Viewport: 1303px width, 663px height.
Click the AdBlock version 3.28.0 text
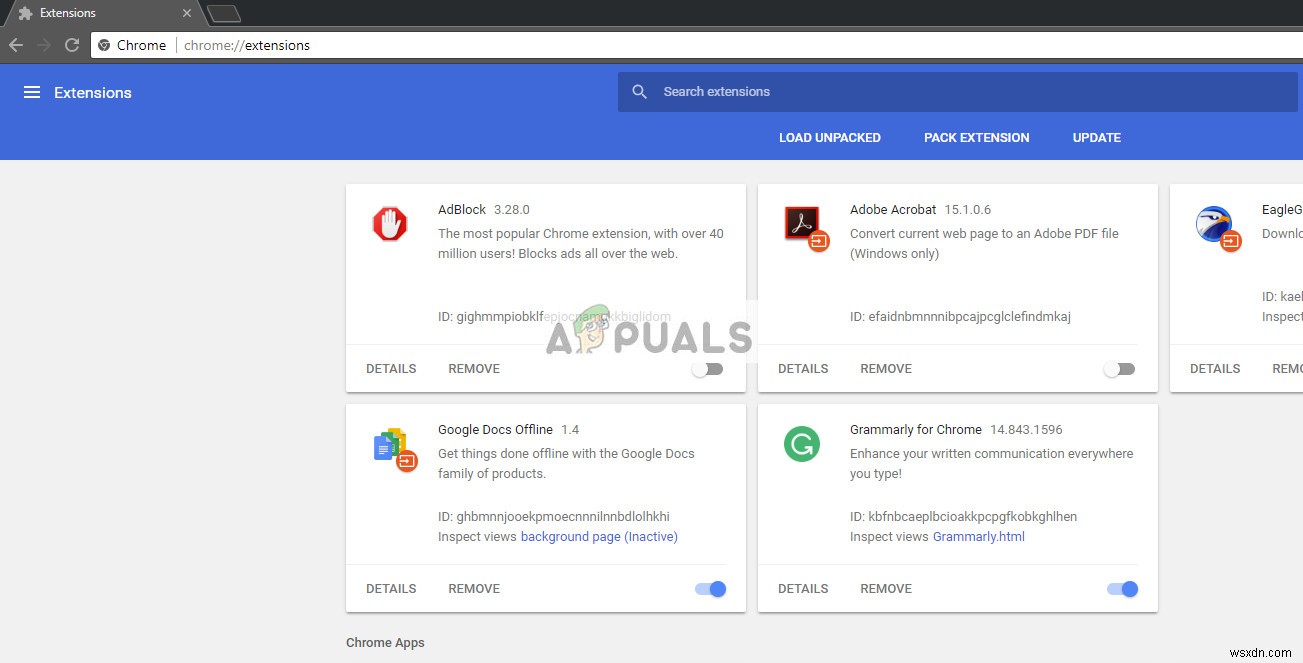click(x=512, y=210)
